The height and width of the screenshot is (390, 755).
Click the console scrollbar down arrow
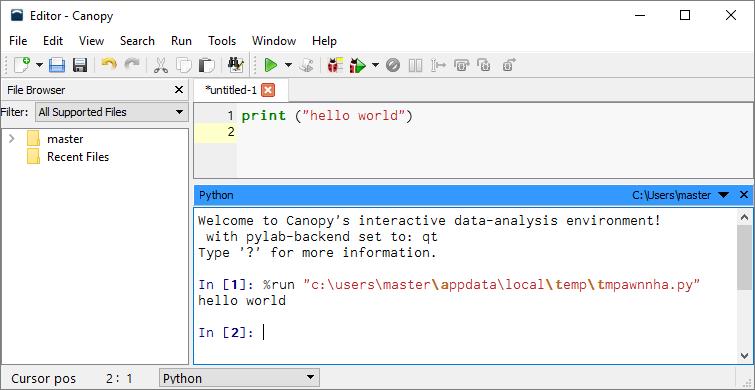(744, 356)
